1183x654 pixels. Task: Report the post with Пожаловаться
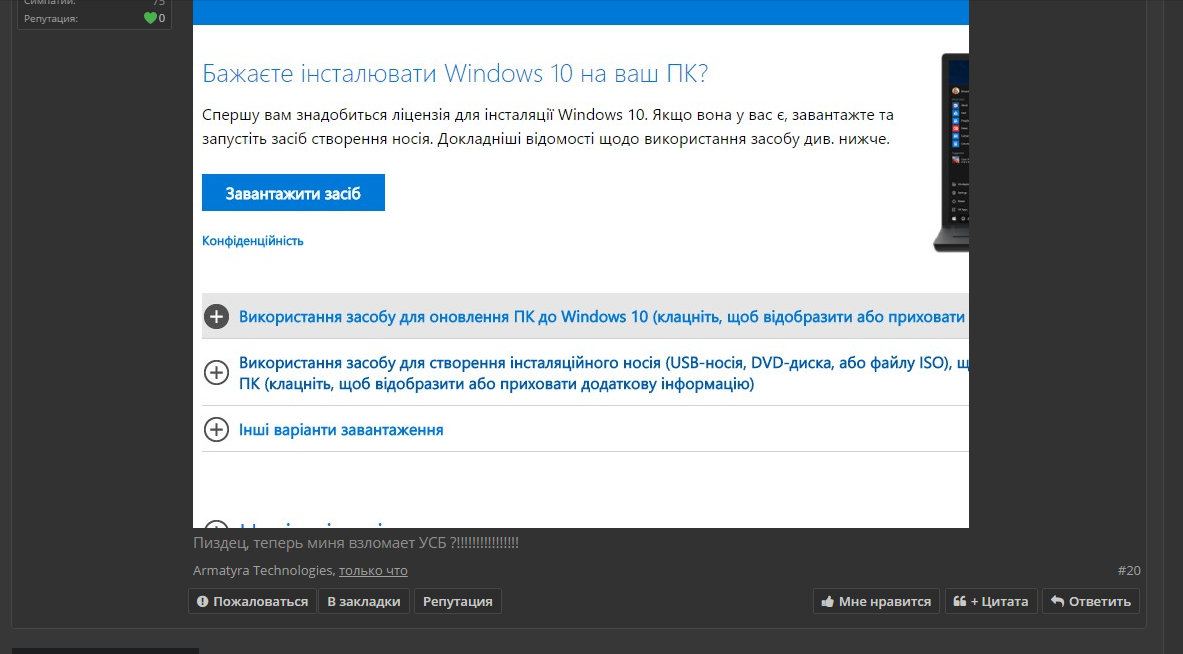point(252,601)
